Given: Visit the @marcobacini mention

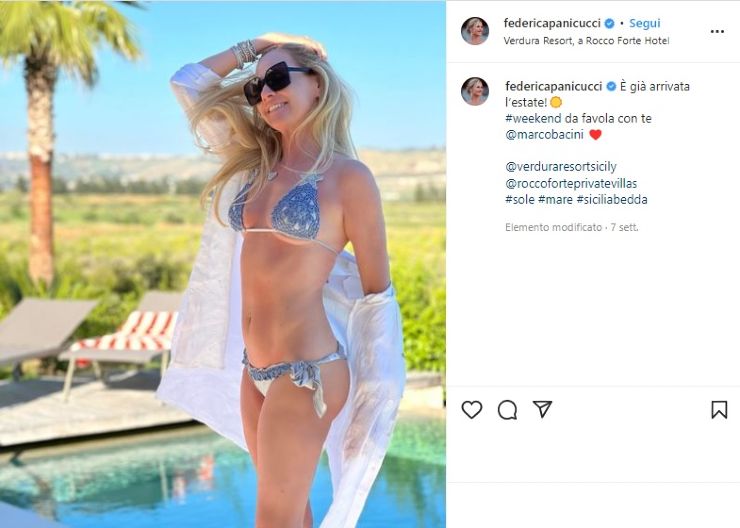Looking at the screenshot, I should [545, 134].
